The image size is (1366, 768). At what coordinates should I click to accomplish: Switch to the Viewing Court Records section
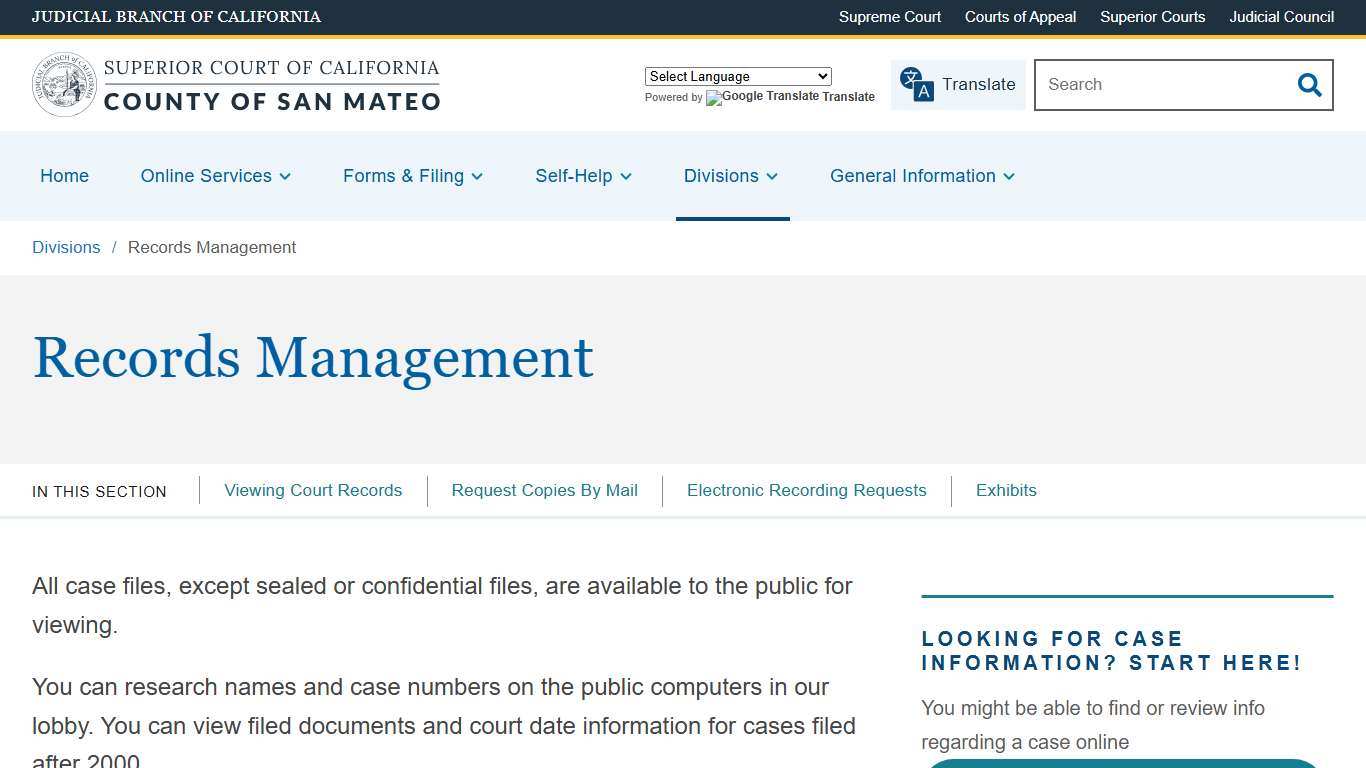tap(313, 490)
